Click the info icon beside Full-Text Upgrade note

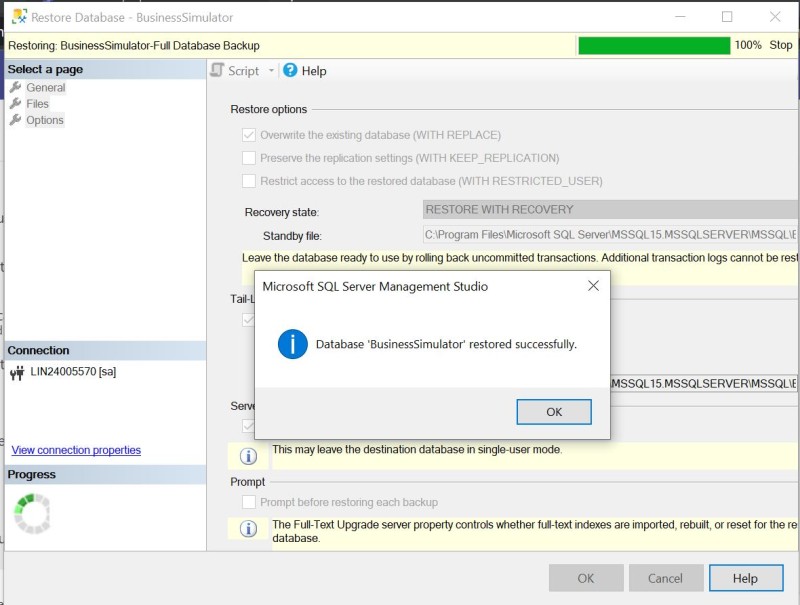click(x=248, y=528)
